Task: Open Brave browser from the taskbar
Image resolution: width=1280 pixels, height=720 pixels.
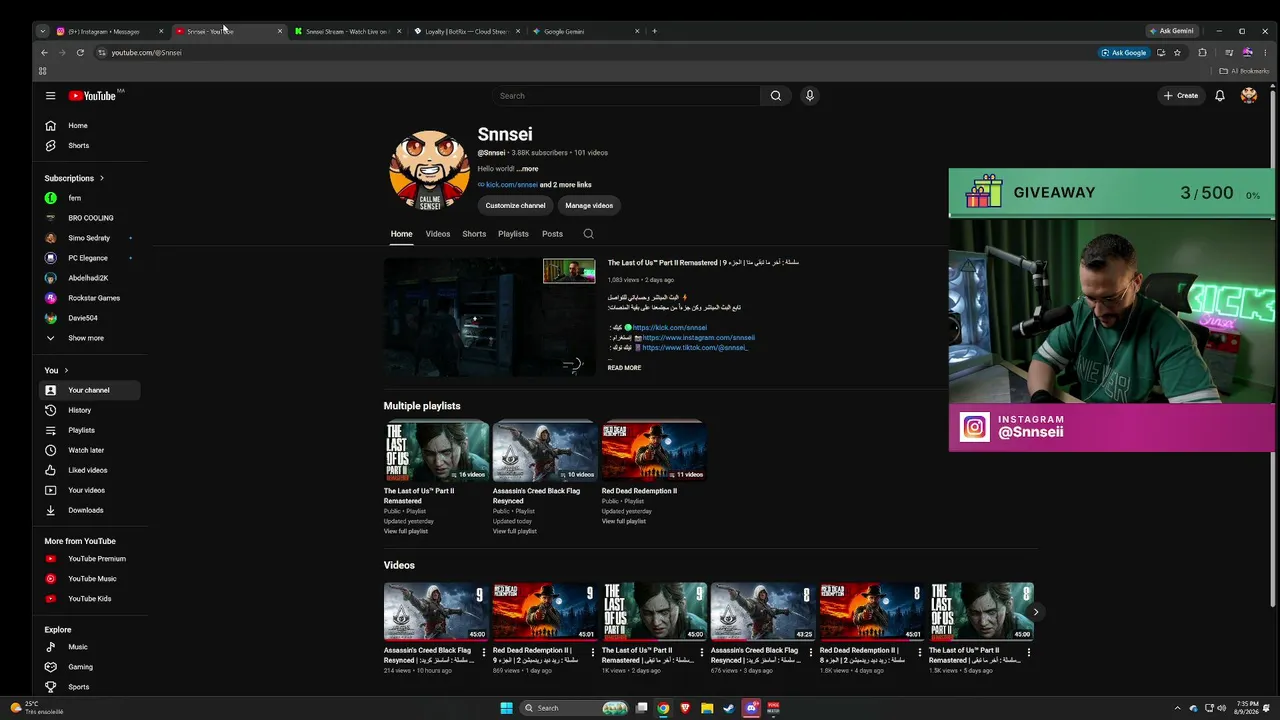Action: (x=685, y=708)
